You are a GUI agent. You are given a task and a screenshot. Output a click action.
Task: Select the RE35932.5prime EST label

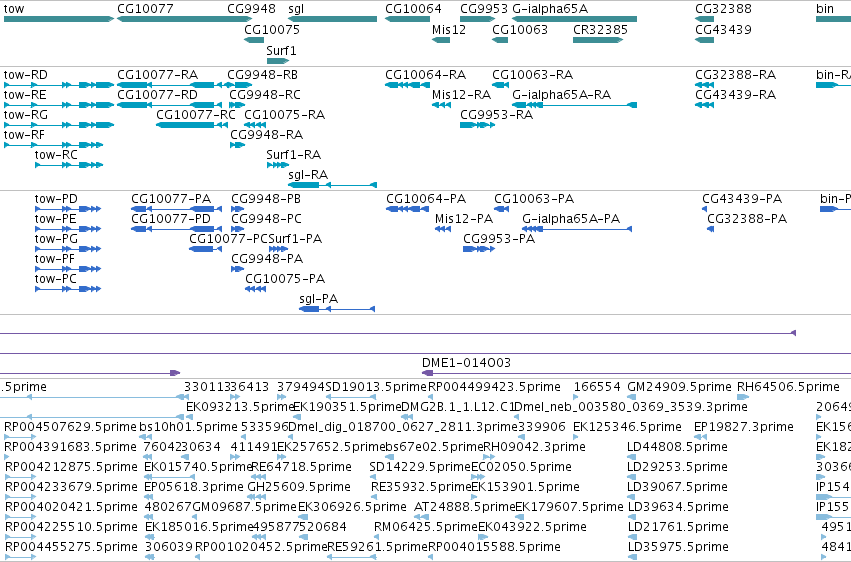click(421, 487)
